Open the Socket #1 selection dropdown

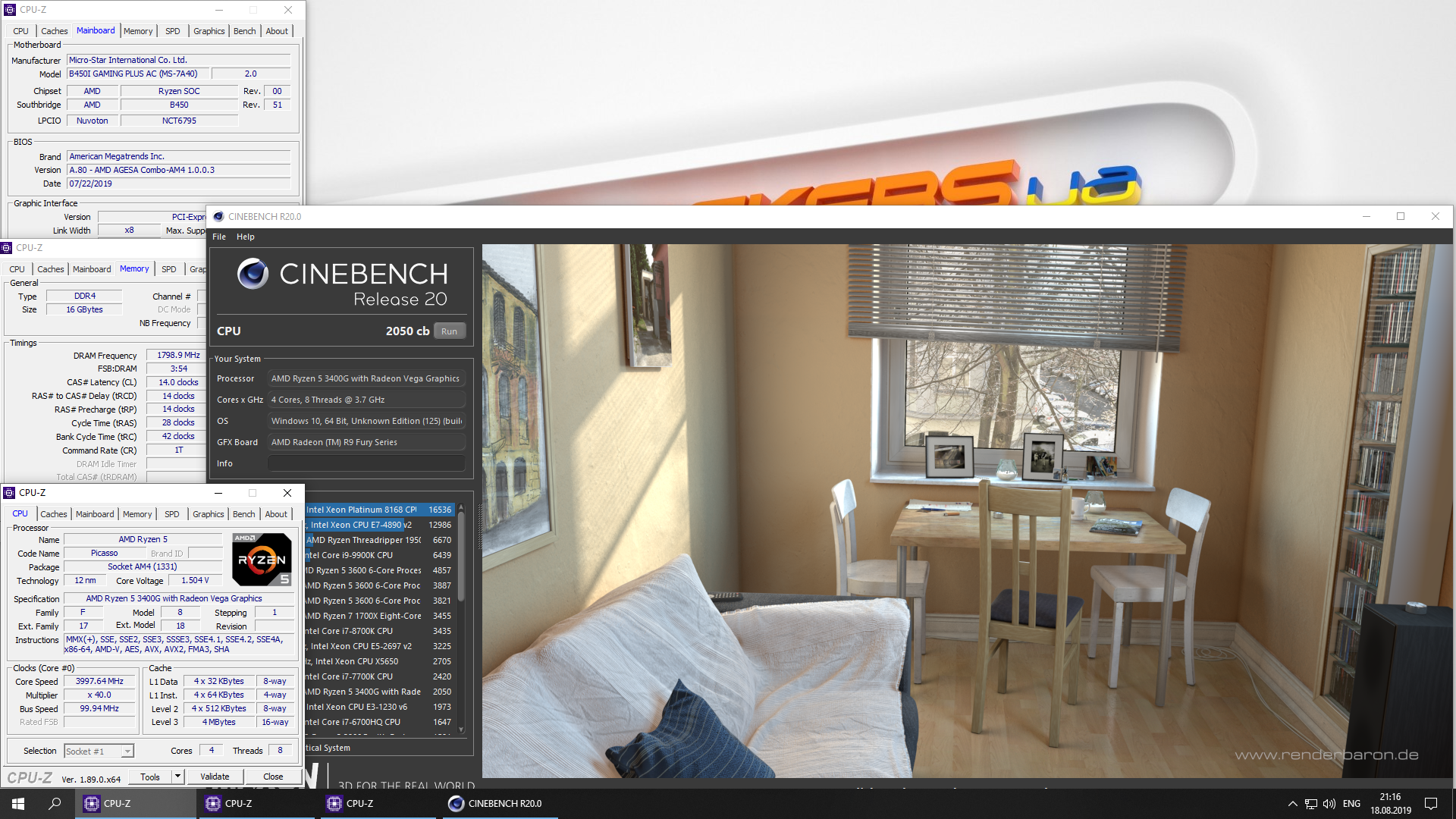coord(99,752)
